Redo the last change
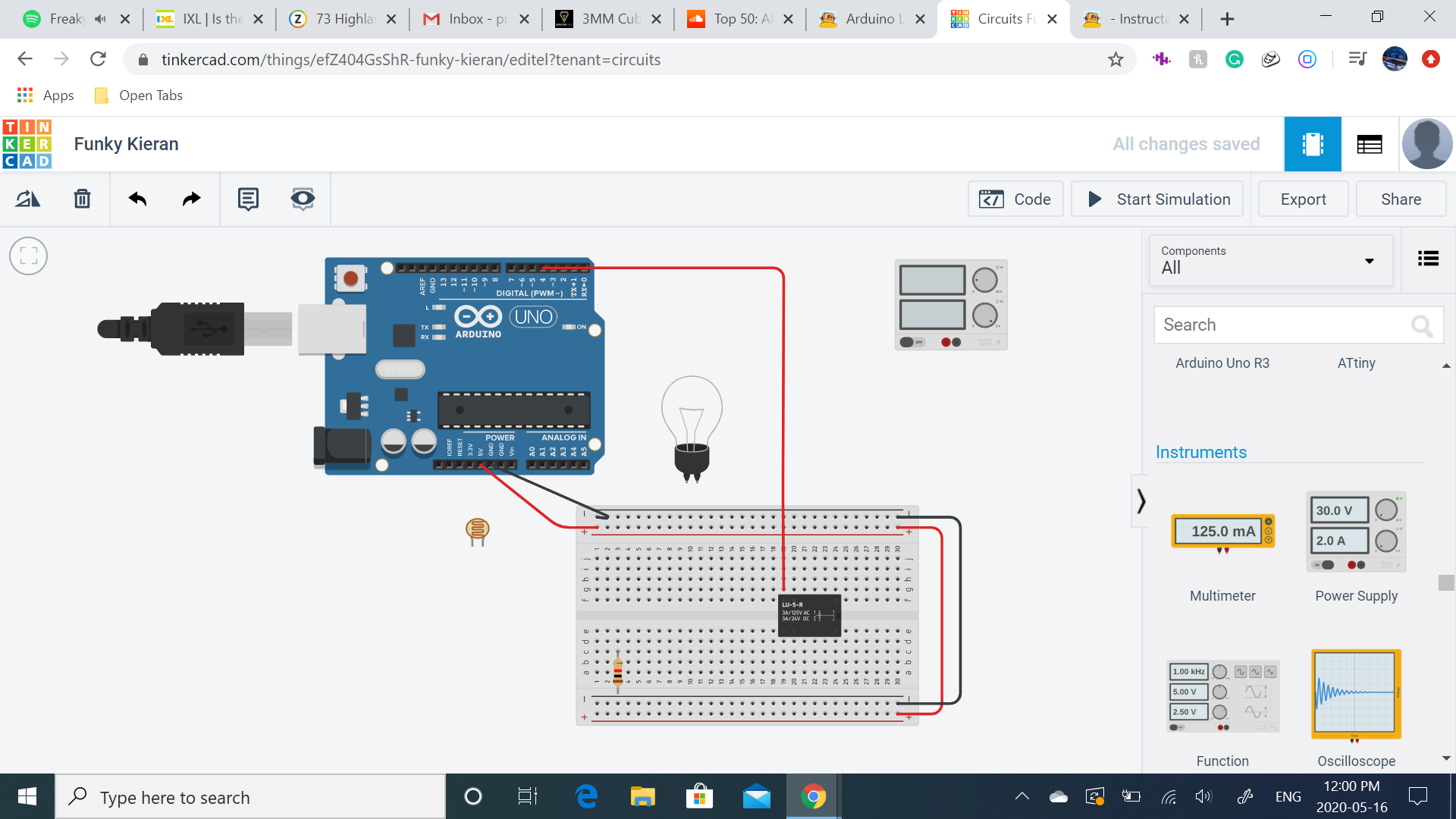 coord(190,199)
